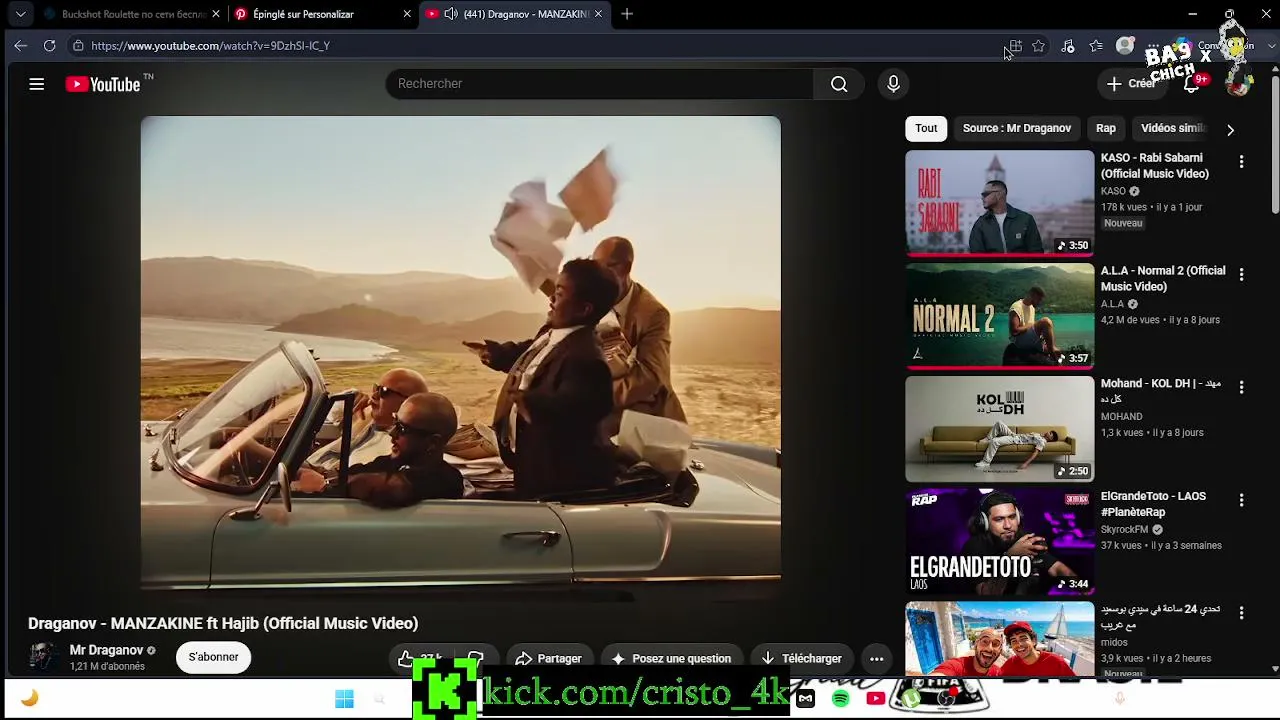The height and width of the screenshot is (720, 1280).
Task: Select the Tout filter chip
Action: pos(926,128)
